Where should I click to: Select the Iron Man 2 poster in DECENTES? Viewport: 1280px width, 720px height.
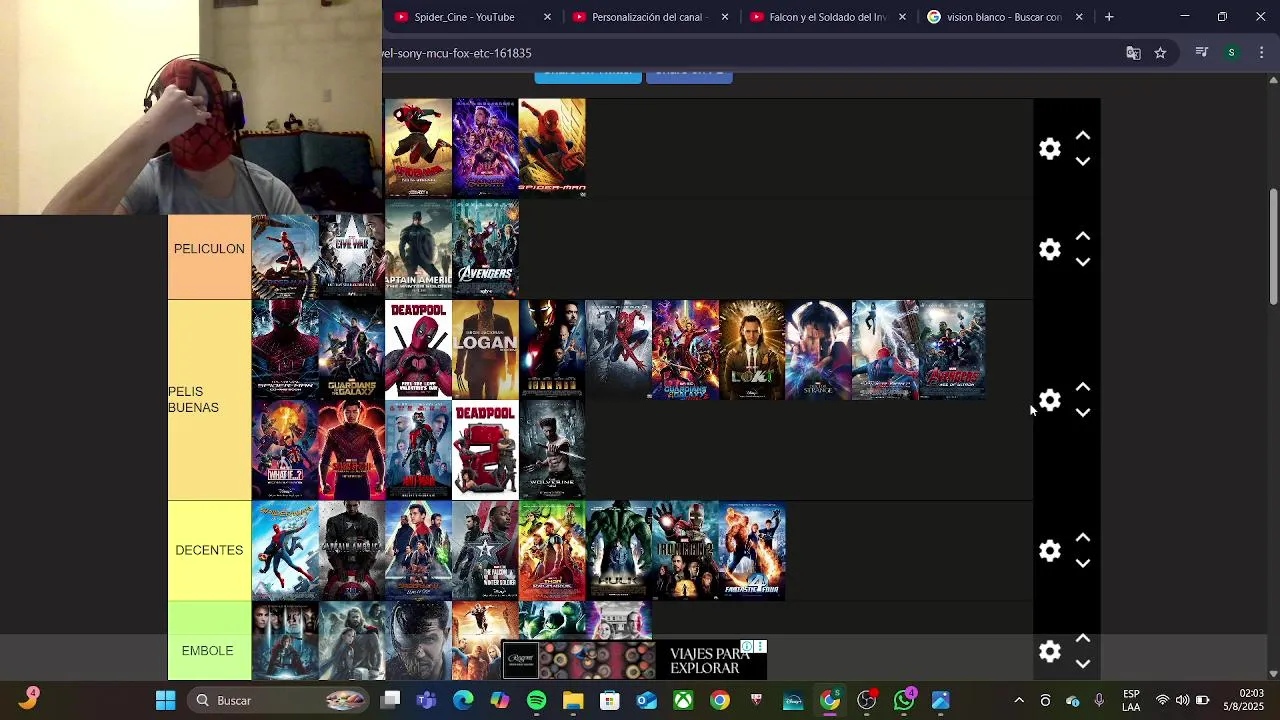(x=685, y=550)
